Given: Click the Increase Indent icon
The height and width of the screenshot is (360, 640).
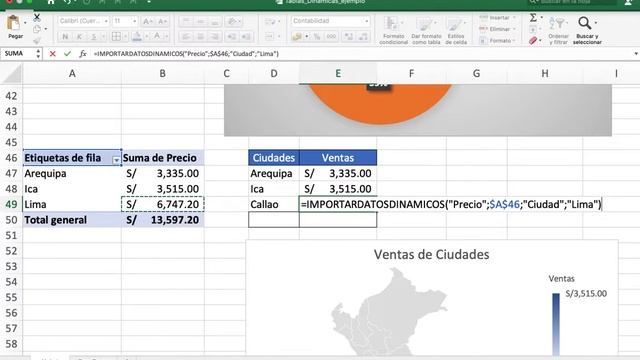Looking at the screenshot, I should pyautogui.click(x=246, y=37).
